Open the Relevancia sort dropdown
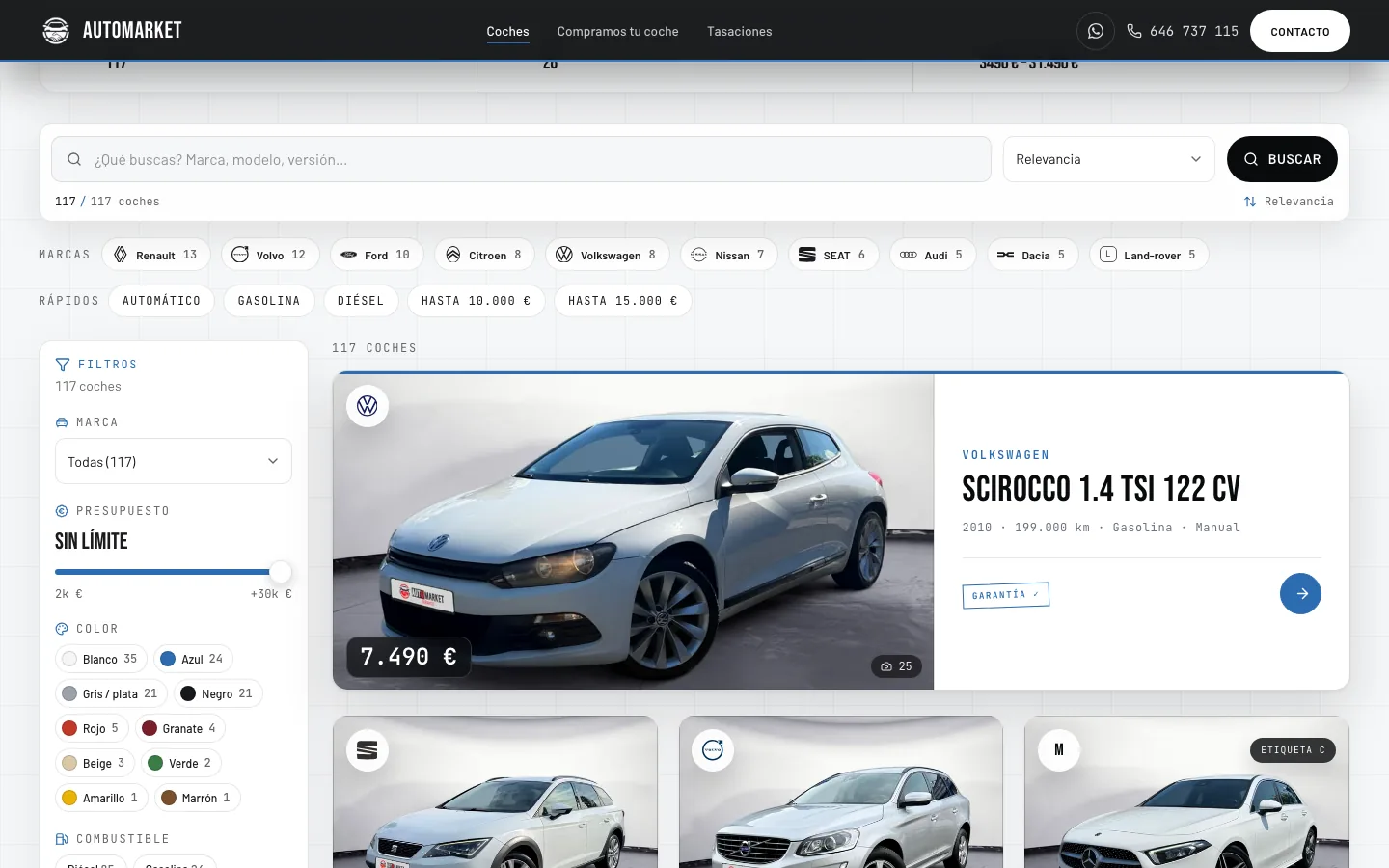The image size is (1389, 868). (1109, 159)
